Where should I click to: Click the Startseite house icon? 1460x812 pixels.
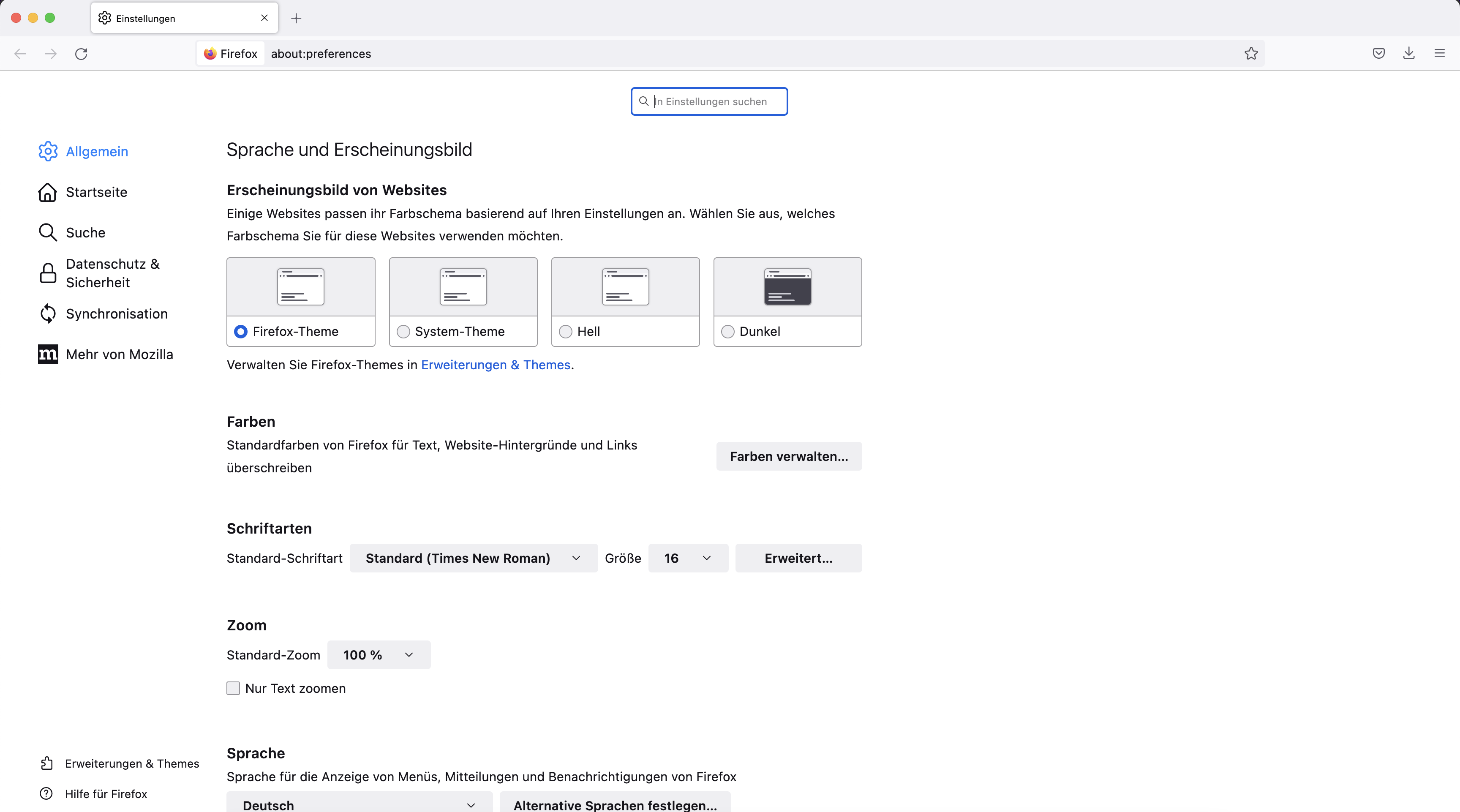coord(48,192)
